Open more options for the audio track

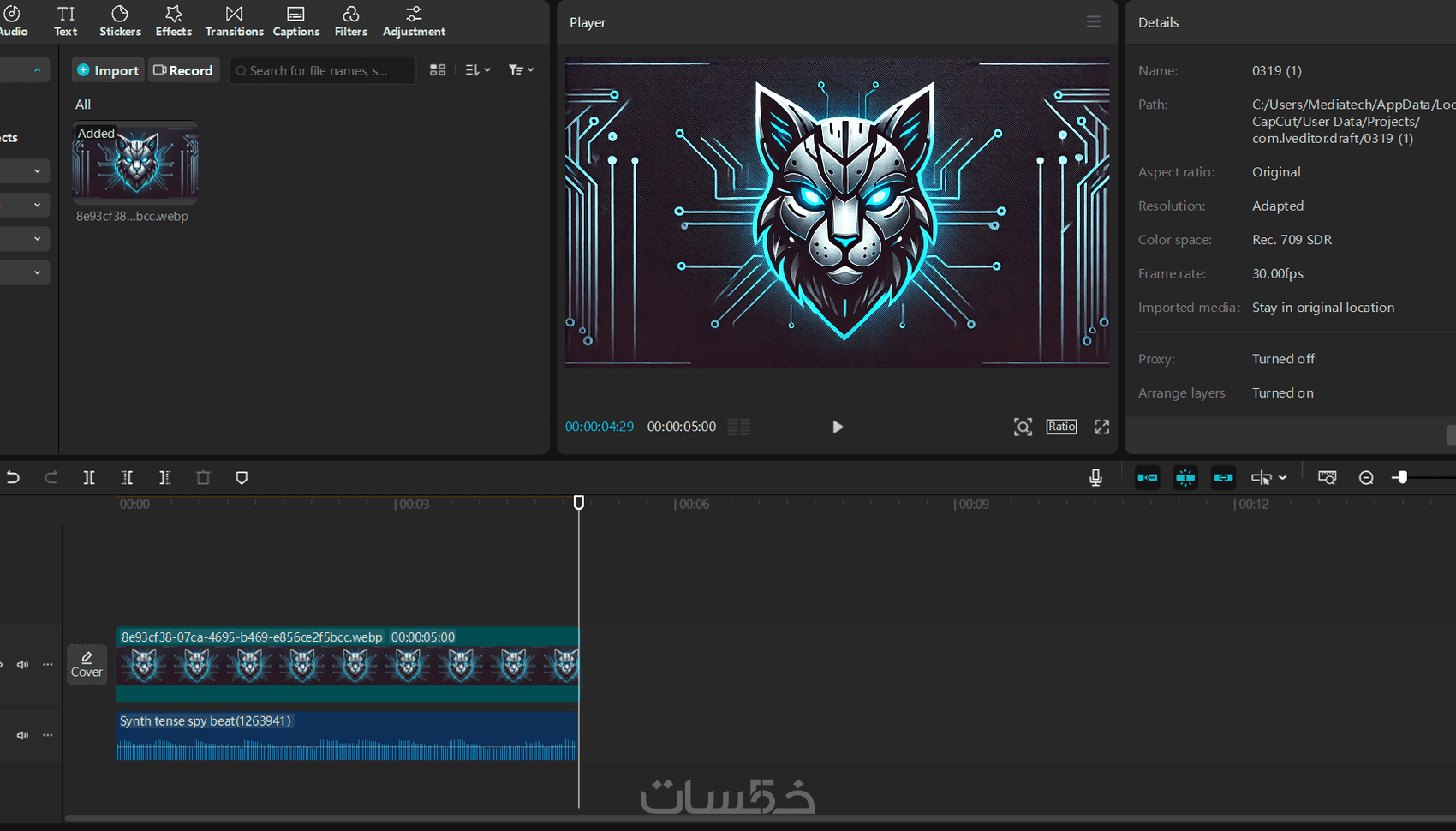(48, 735)
